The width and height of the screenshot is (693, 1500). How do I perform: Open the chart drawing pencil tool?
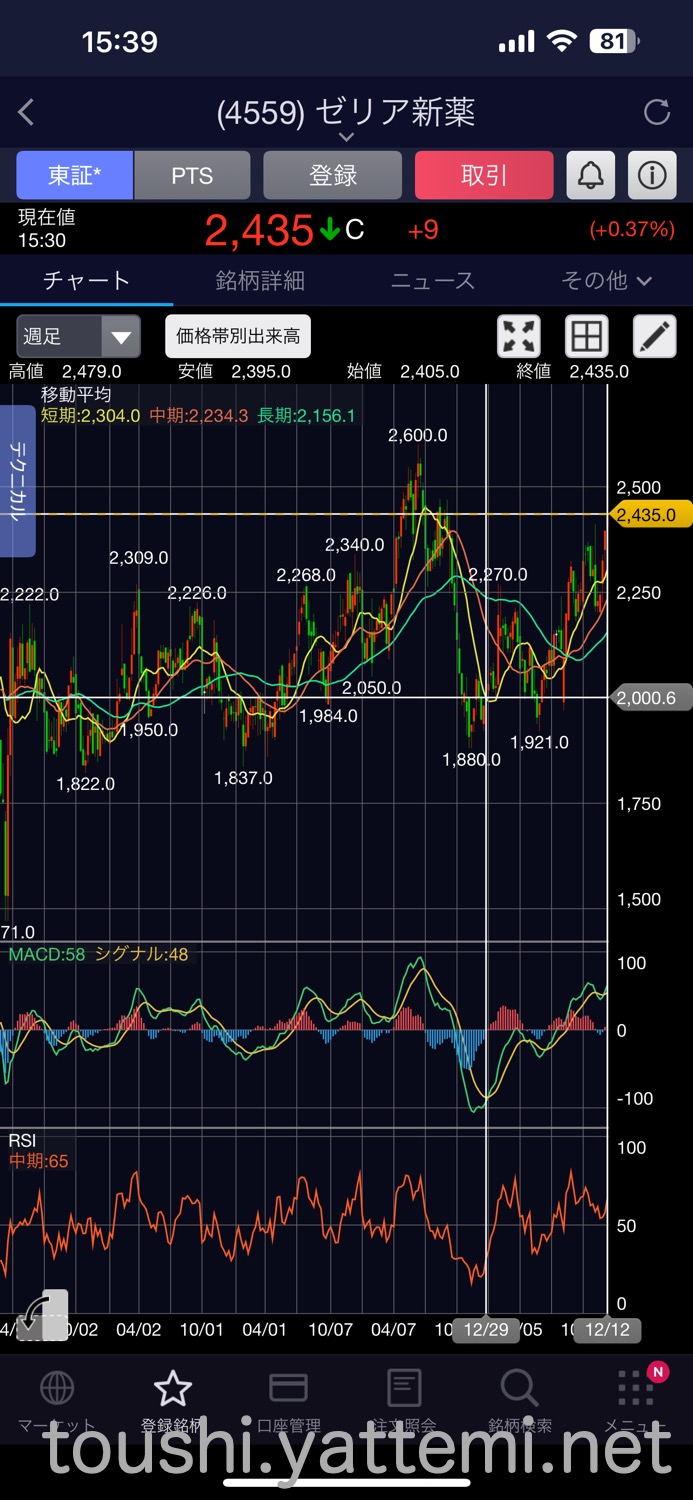click(655, 337)
